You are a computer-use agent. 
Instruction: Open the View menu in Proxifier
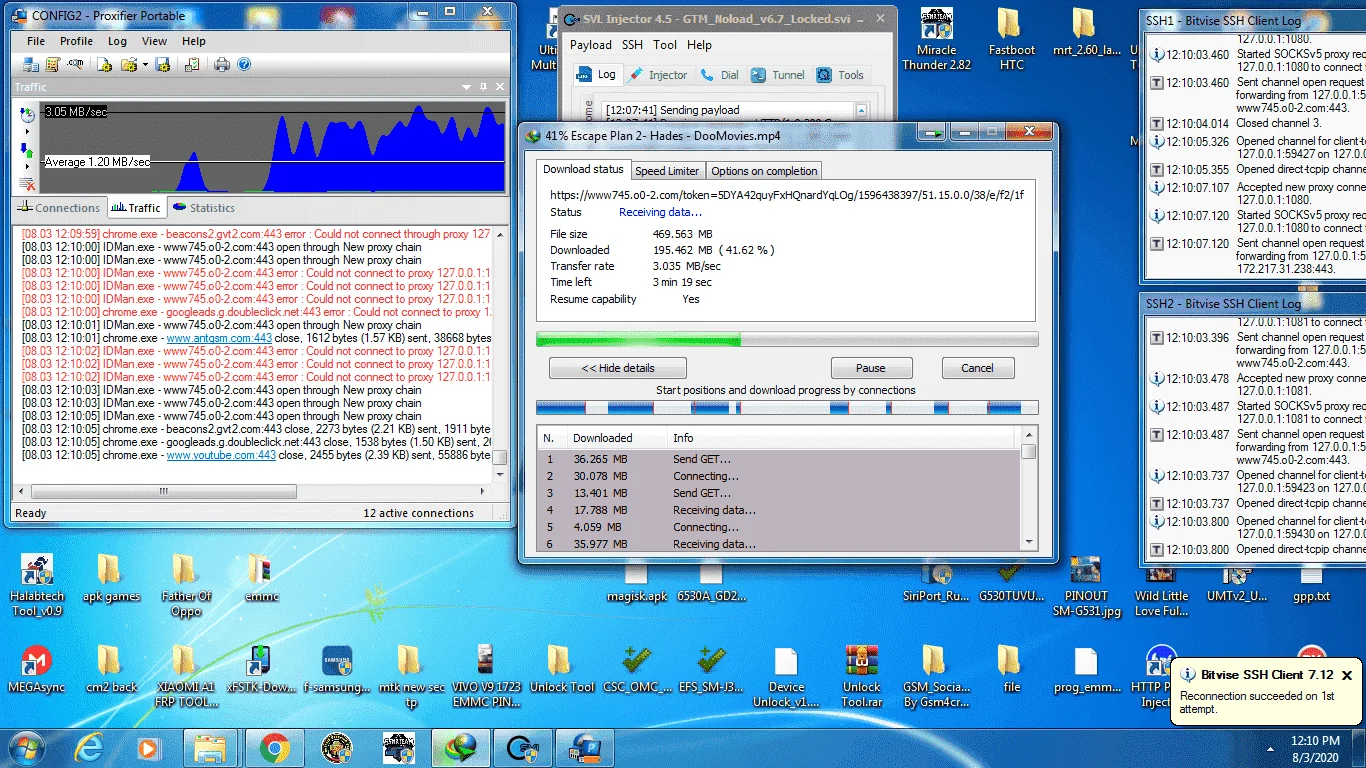154,41
